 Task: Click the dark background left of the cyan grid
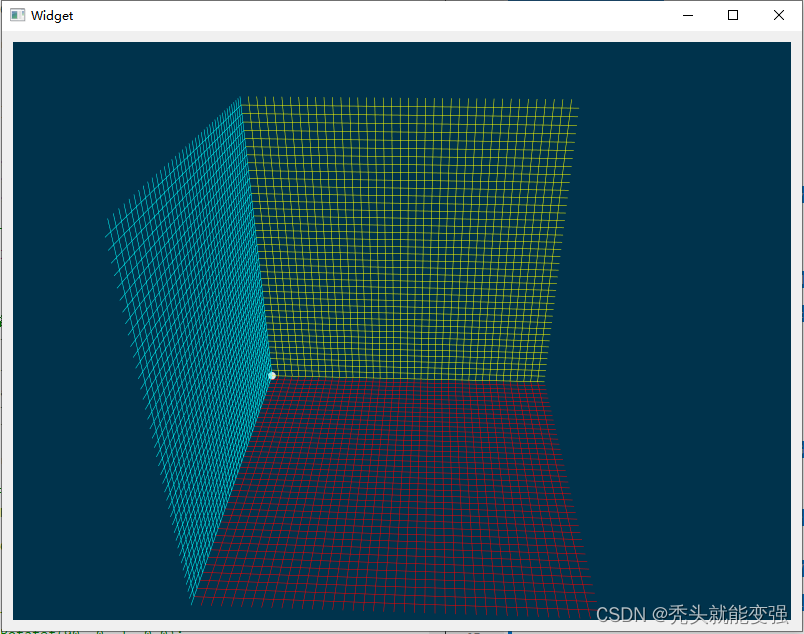point(60,300)
